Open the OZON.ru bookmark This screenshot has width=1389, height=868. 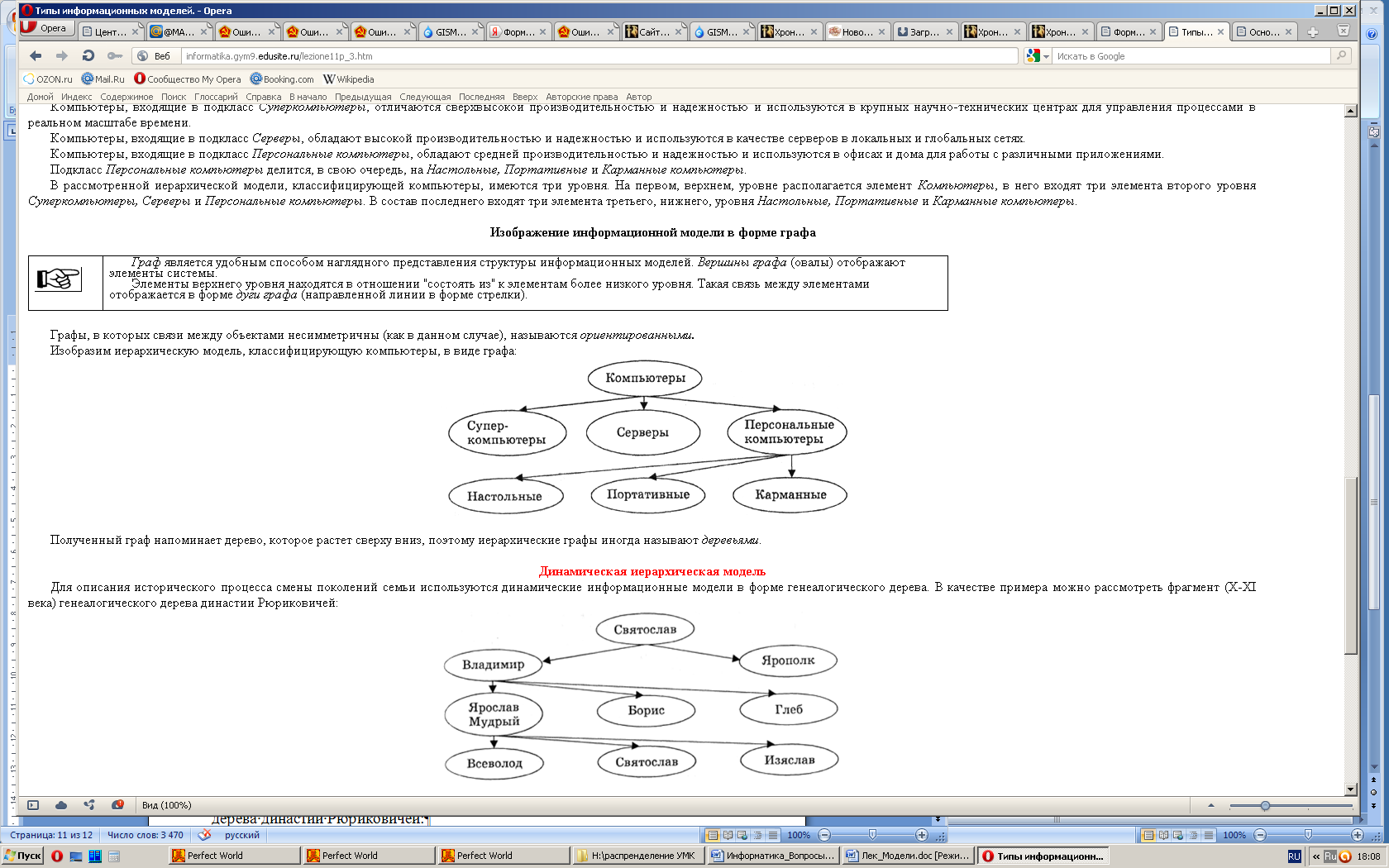coord(48,79)
